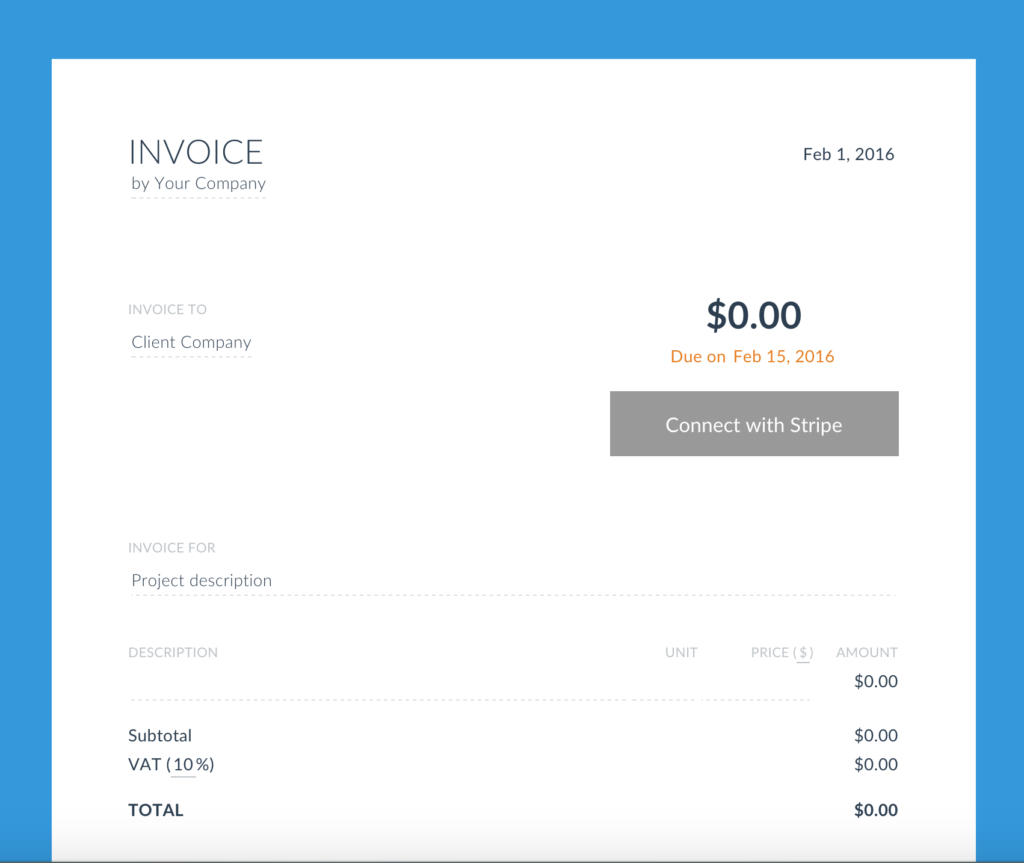Click the AMOUNT column header

point(866,653)
